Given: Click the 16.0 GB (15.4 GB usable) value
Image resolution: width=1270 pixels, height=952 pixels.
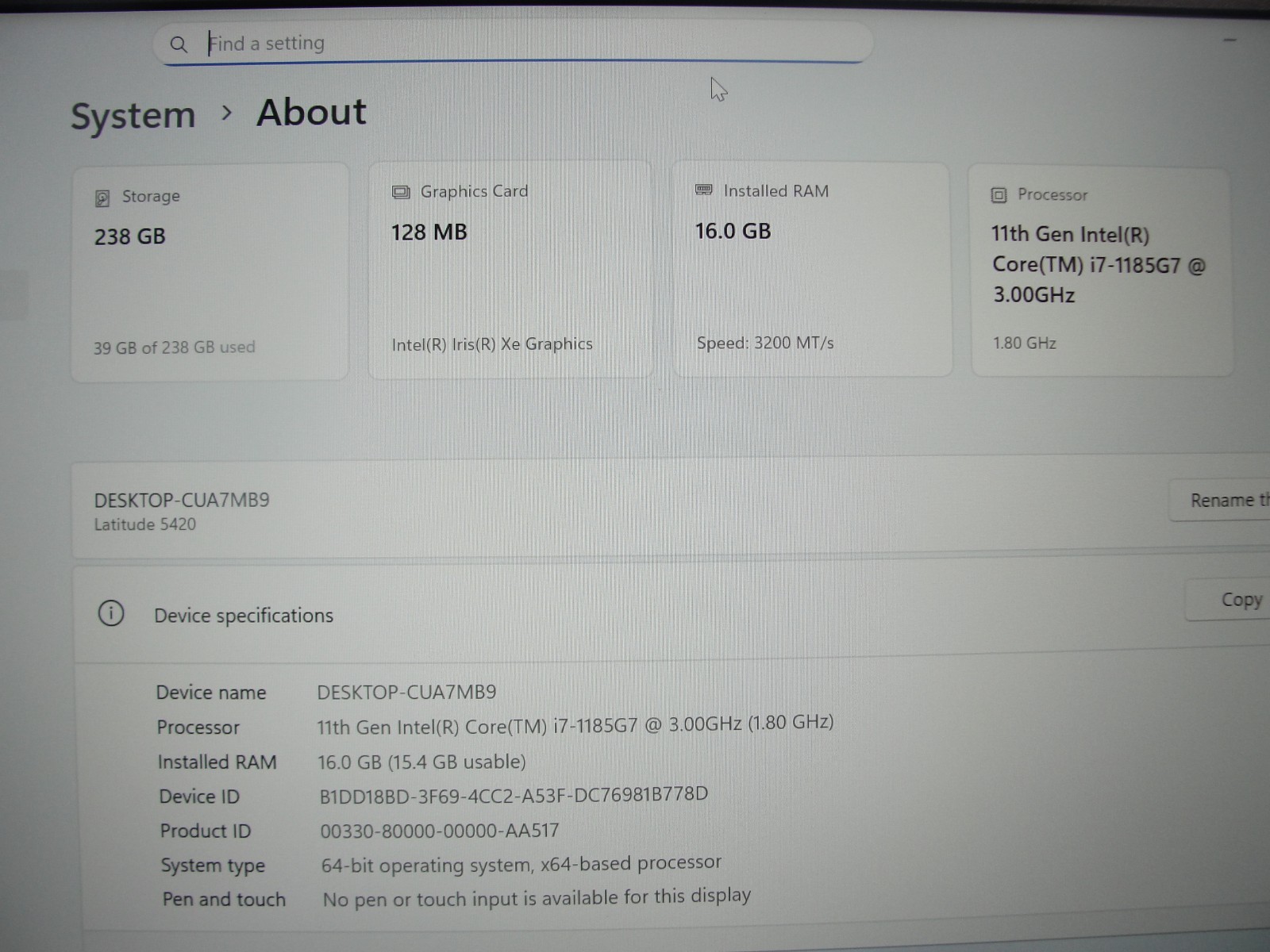Looking at the screenshot, I should 422,762.
